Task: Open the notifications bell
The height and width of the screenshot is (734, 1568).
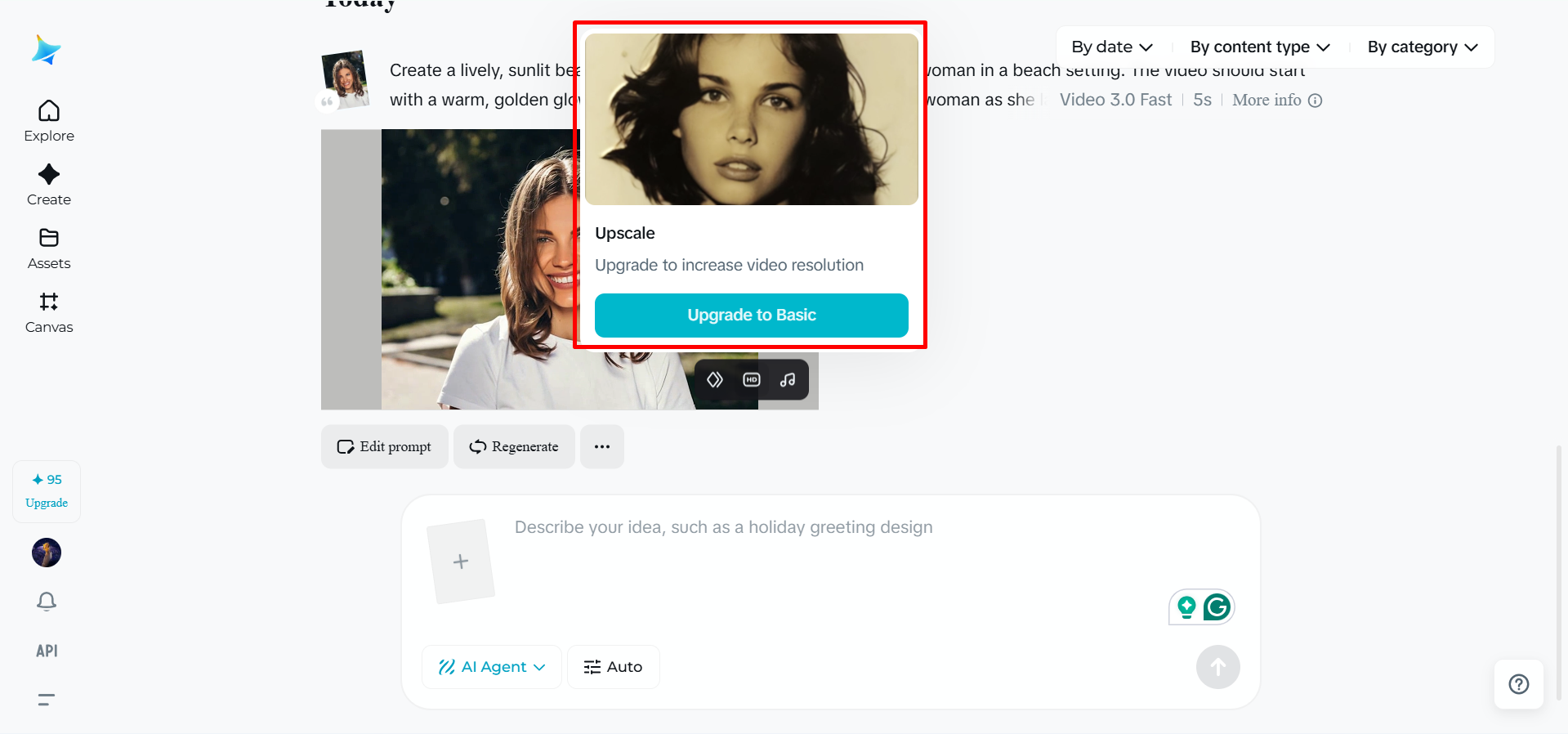Action: (x=47, y=602)
